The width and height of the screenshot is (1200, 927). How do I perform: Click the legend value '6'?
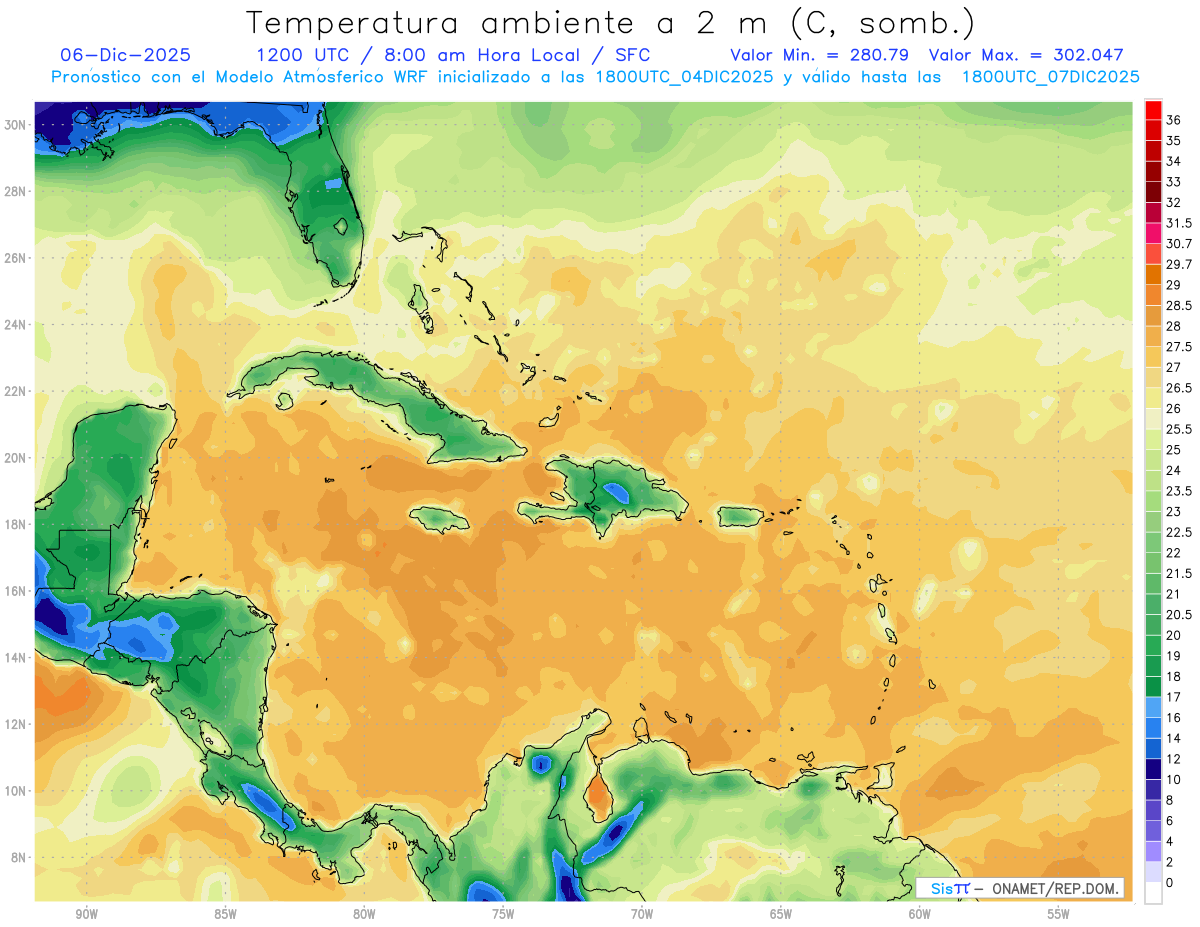1170,821
